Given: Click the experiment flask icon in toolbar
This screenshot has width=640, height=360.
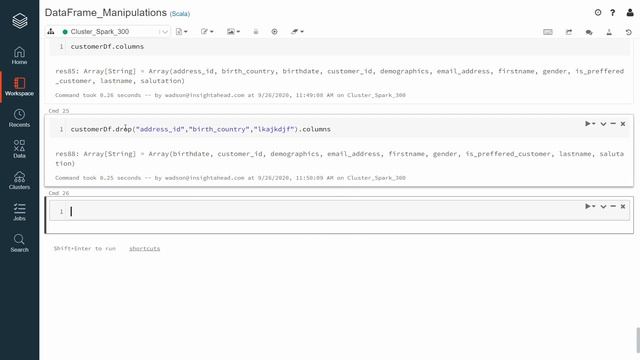Looking at the screenshot, I should (609, 32).
